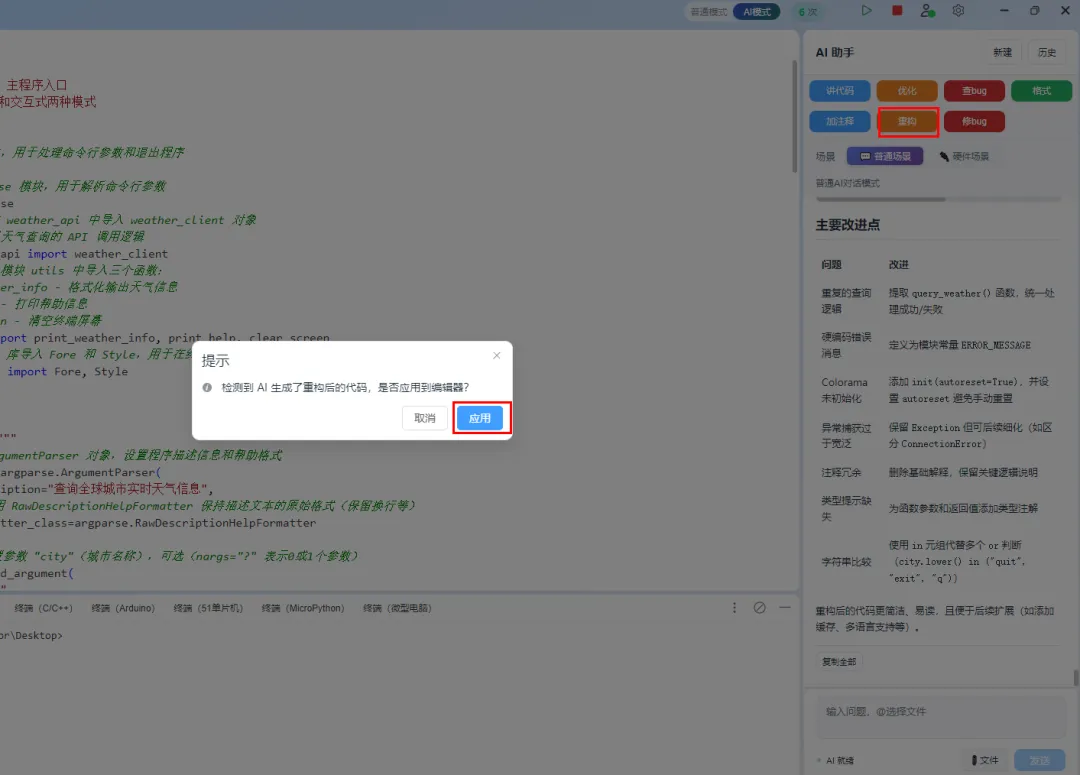Open terminal three-dot more options menu
The height and width of the screenshot is (775, 1080).
pos(734,608)
